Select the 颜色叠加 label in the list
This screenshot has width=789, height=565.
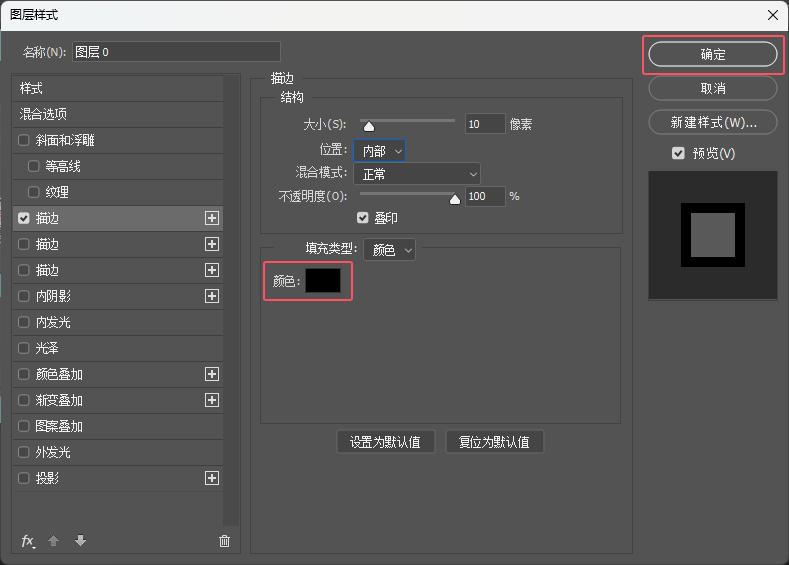[x=59, y=374]
